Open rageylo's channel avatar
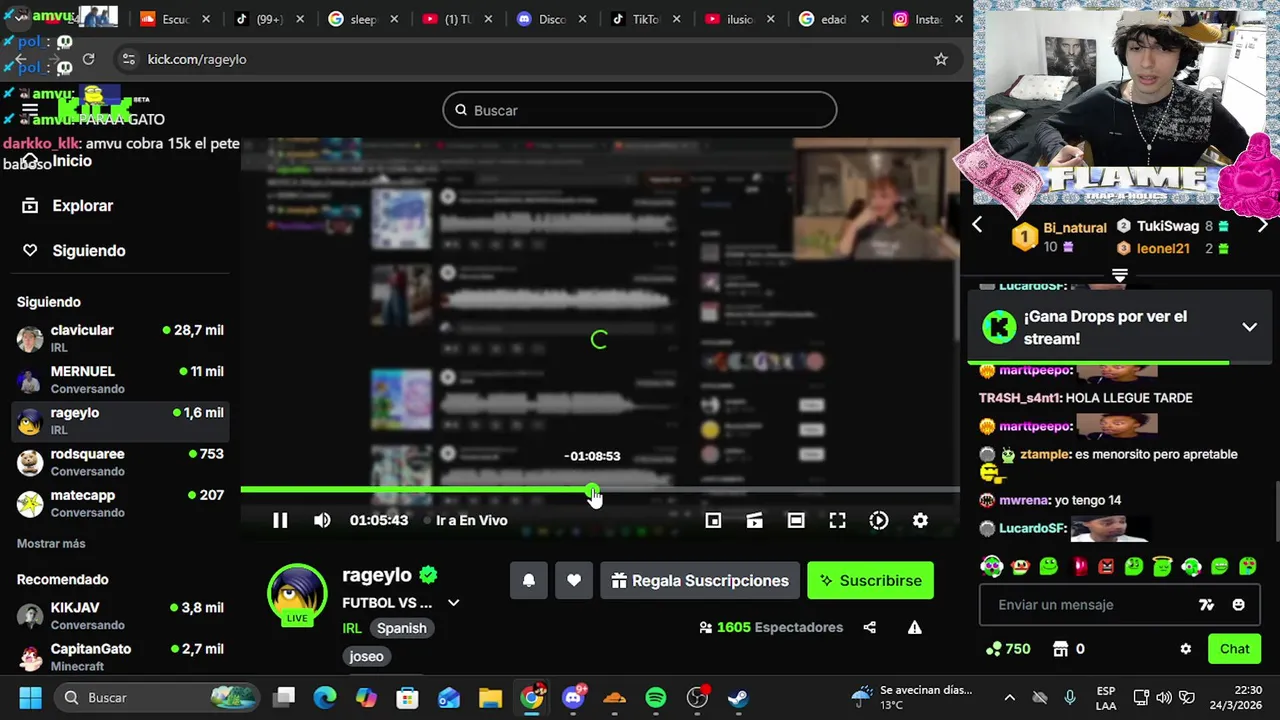The image size is (1280, 720). click(297, 593)
